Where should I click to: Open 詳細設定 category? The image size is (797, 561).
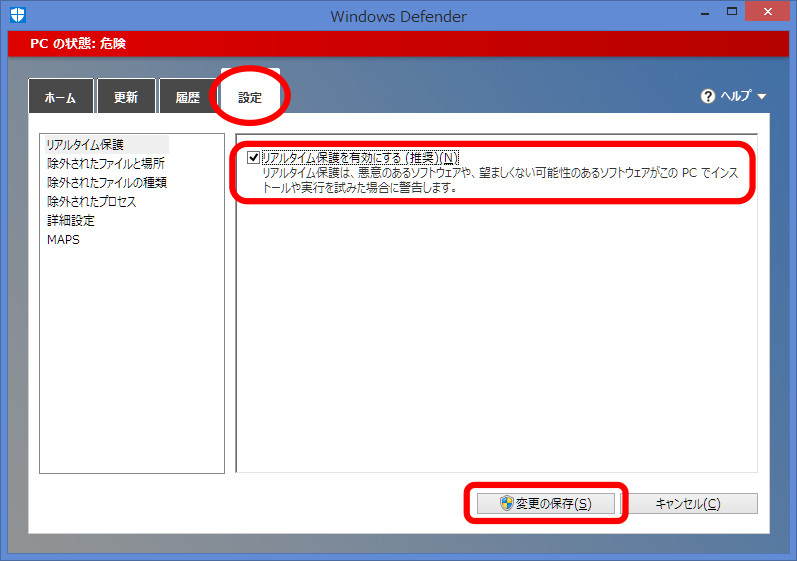point(71,221)
